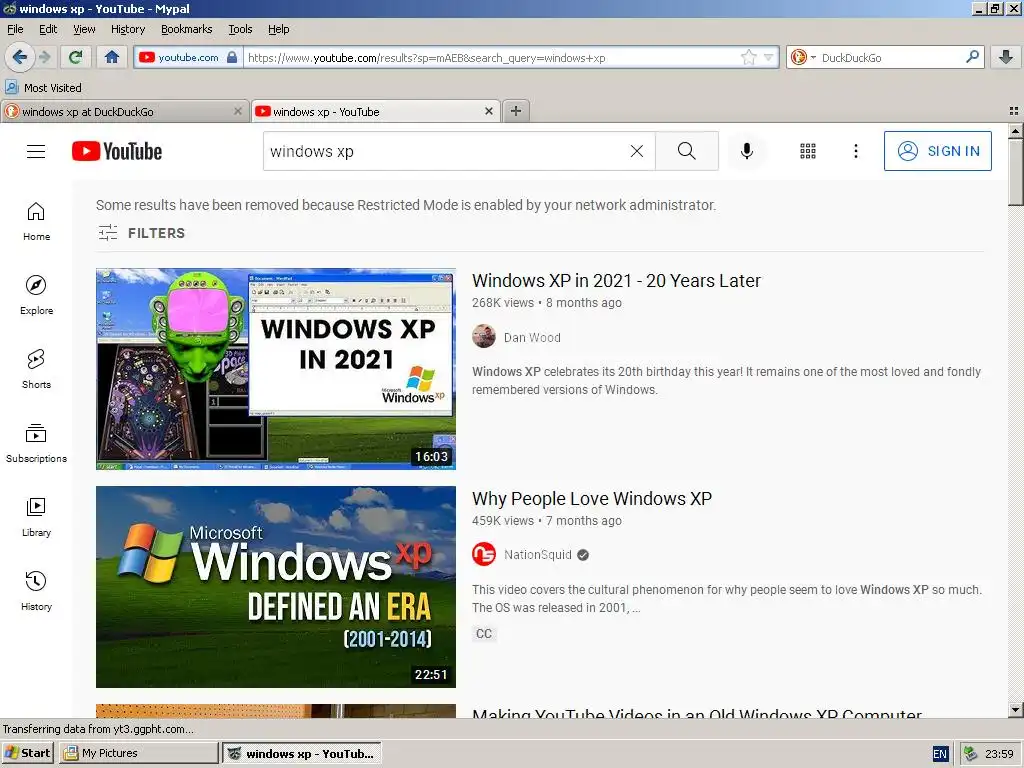Click the DuckDuckGo search input field
The height and width of the screenshot is (768, 1024).
[x=889, y=57]
